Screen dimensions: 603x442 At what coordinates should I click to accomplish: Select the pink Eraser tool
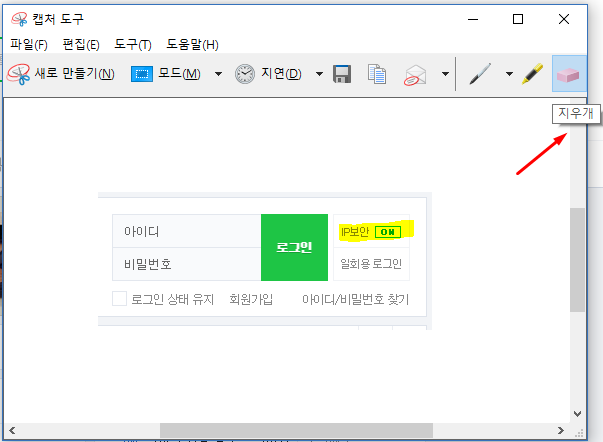(568, 74)
